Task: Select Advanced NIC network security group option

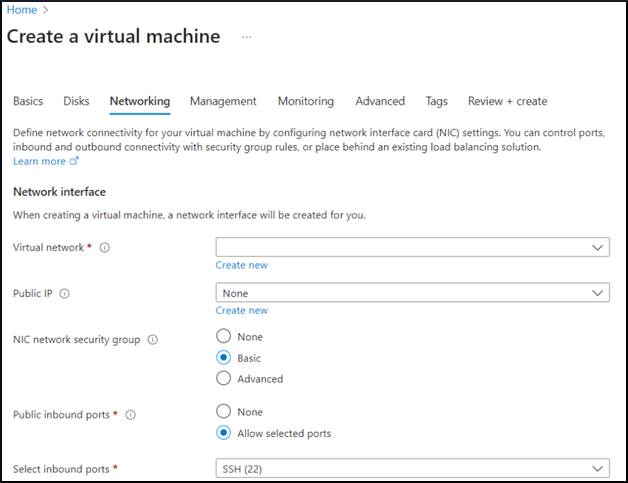Action: [224, 379]
